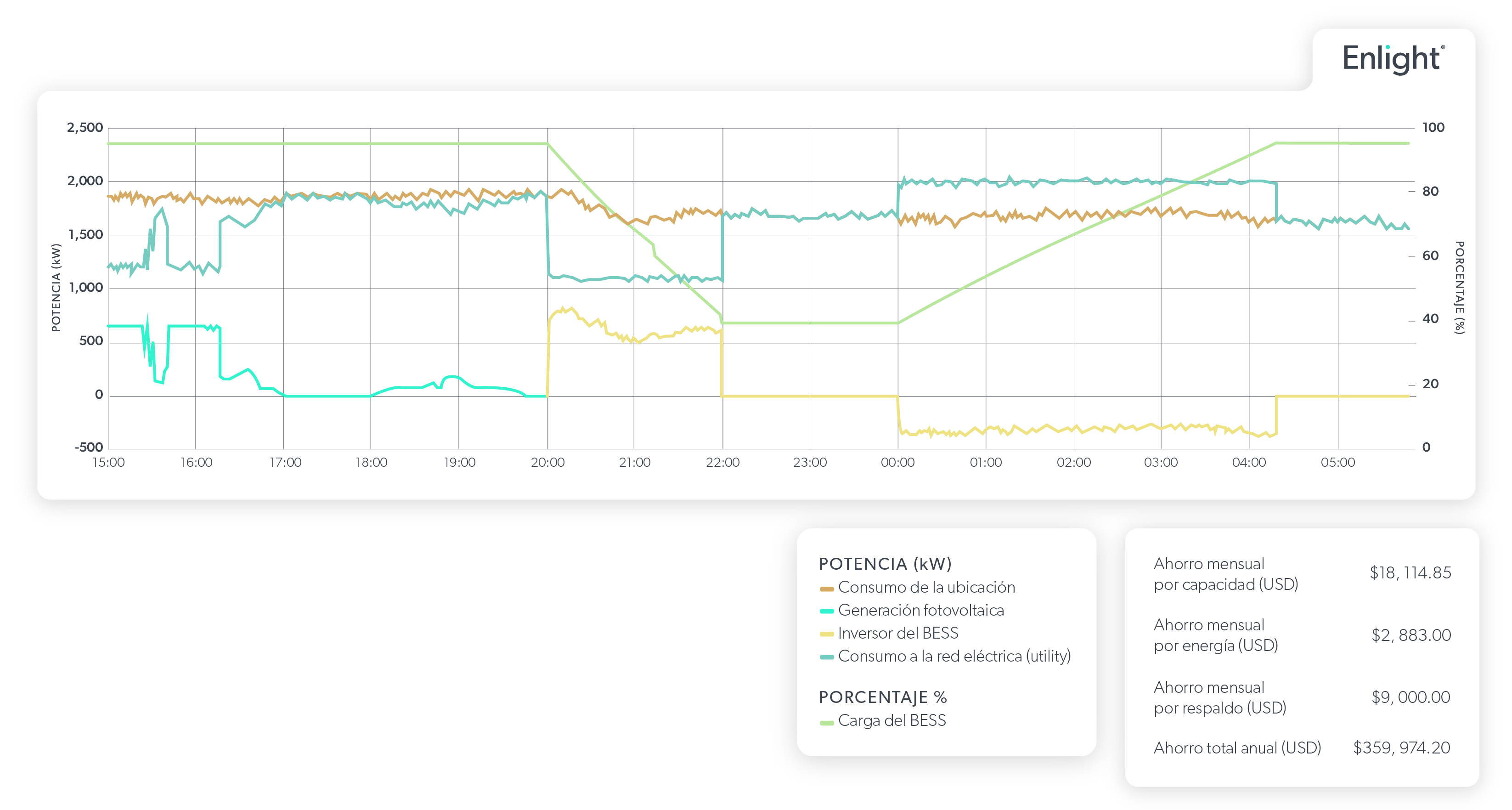Click the $18, 114.85 savings value
Screen dimensions: 1512x810
pos(1410,573)
